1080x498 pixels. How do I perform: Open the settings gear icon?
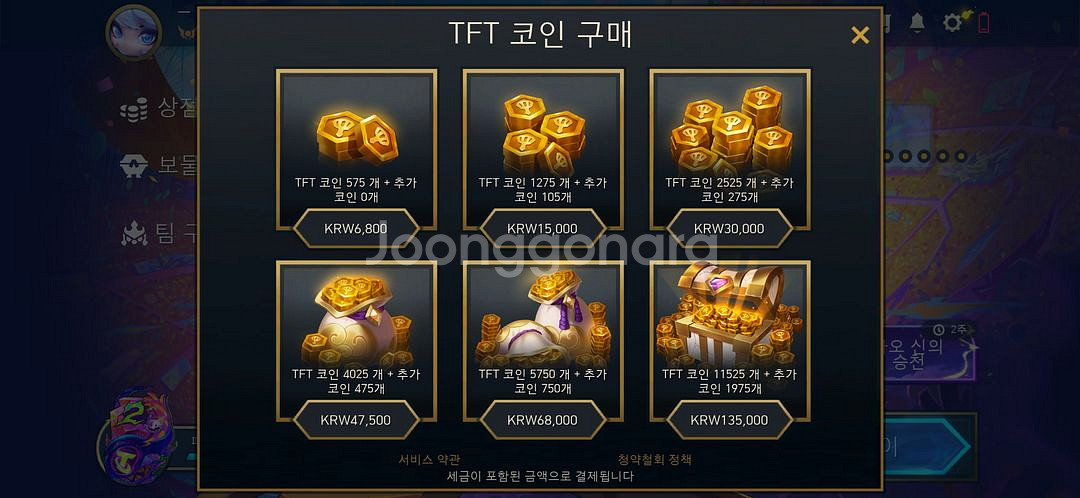(953, 23)
